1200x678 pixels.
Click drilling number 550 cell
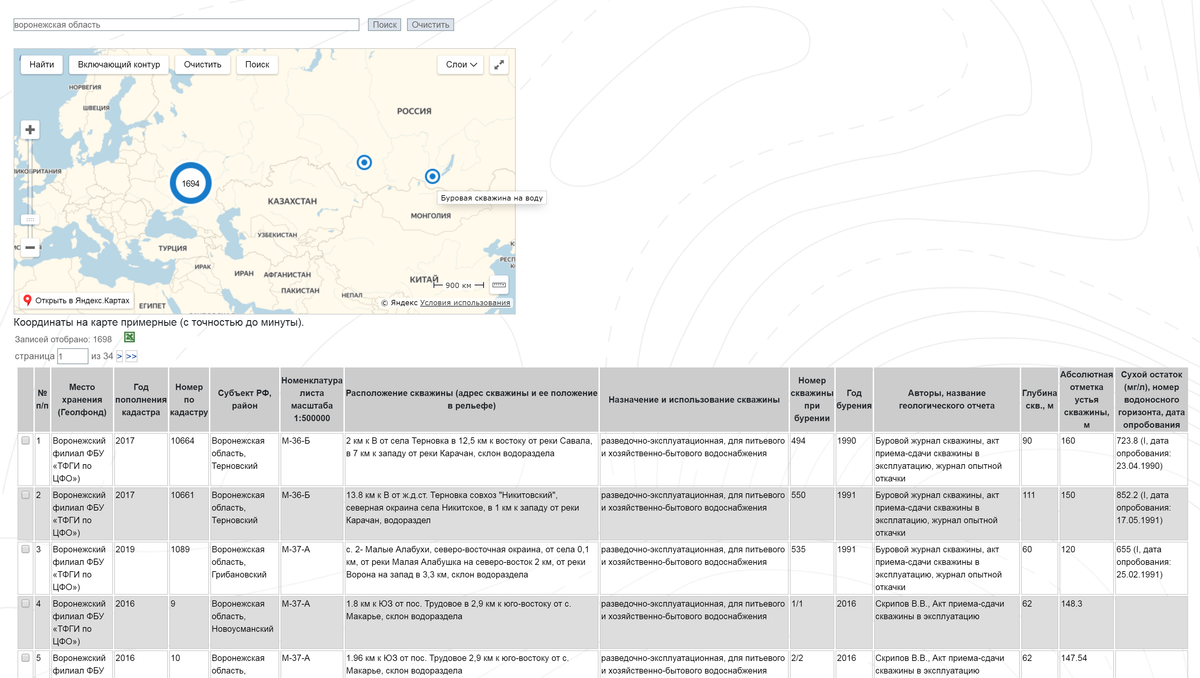811,514
